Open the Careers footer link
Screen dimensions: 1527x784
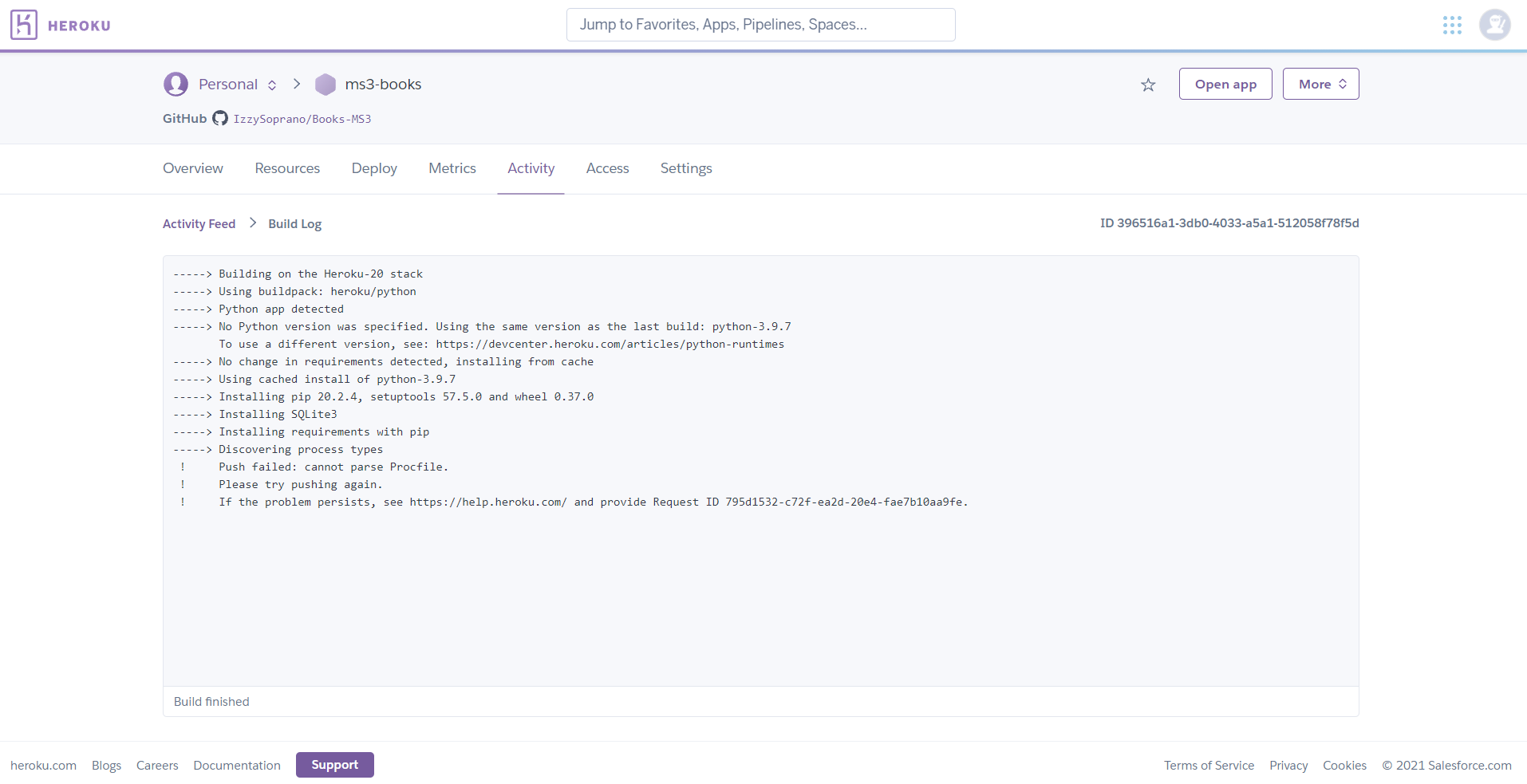(x=157, y=766)
